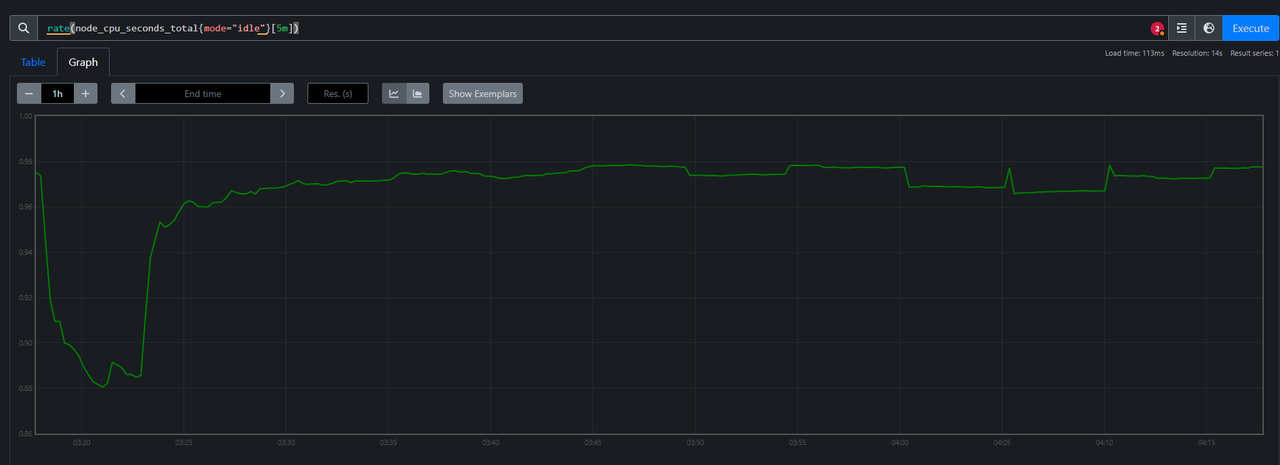Click the 04:15 time axis label
Screen dimensions: 1280x465
point(1206,441)
